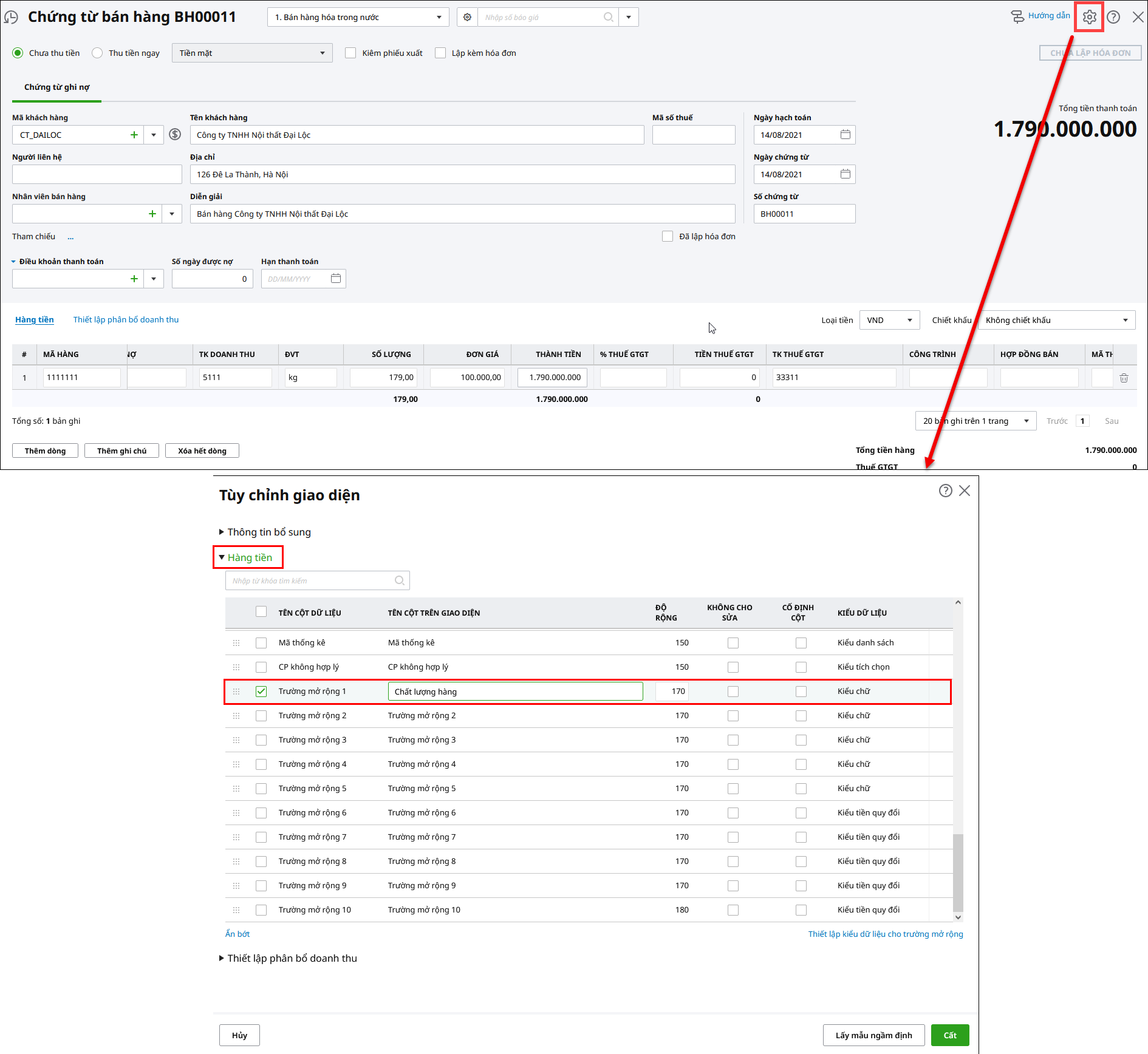Enable Kiêm phiếu xuất checkbox
Screen dimensions: 1148x1054
[x=350, y=53]
